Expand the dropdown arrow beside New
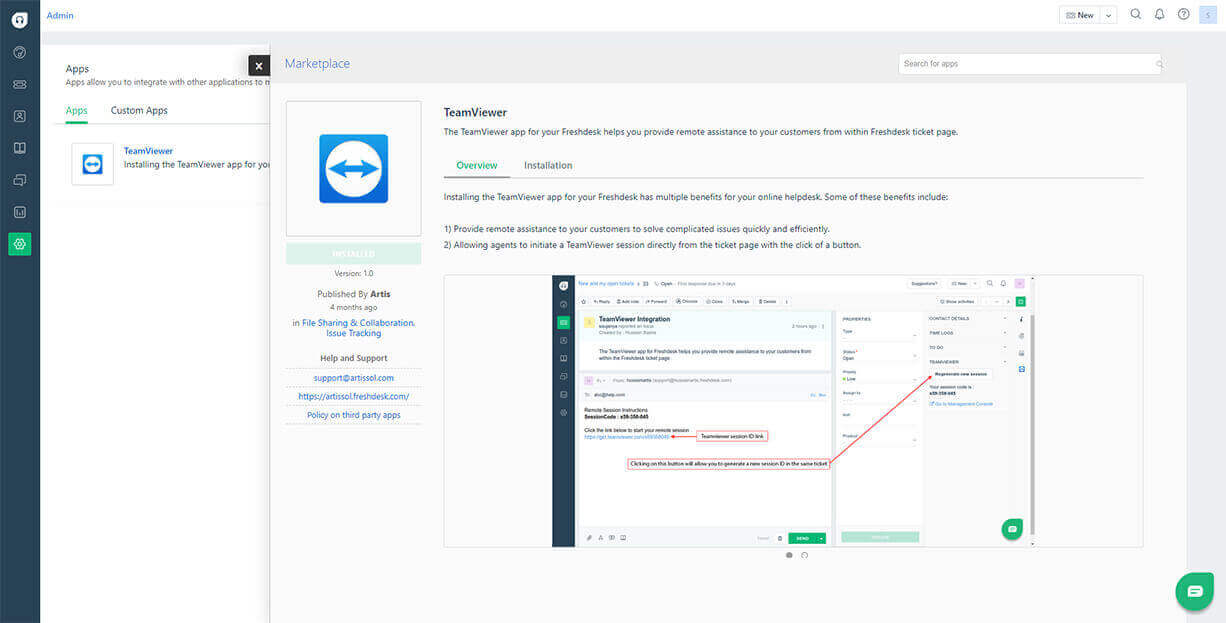 1108,15
